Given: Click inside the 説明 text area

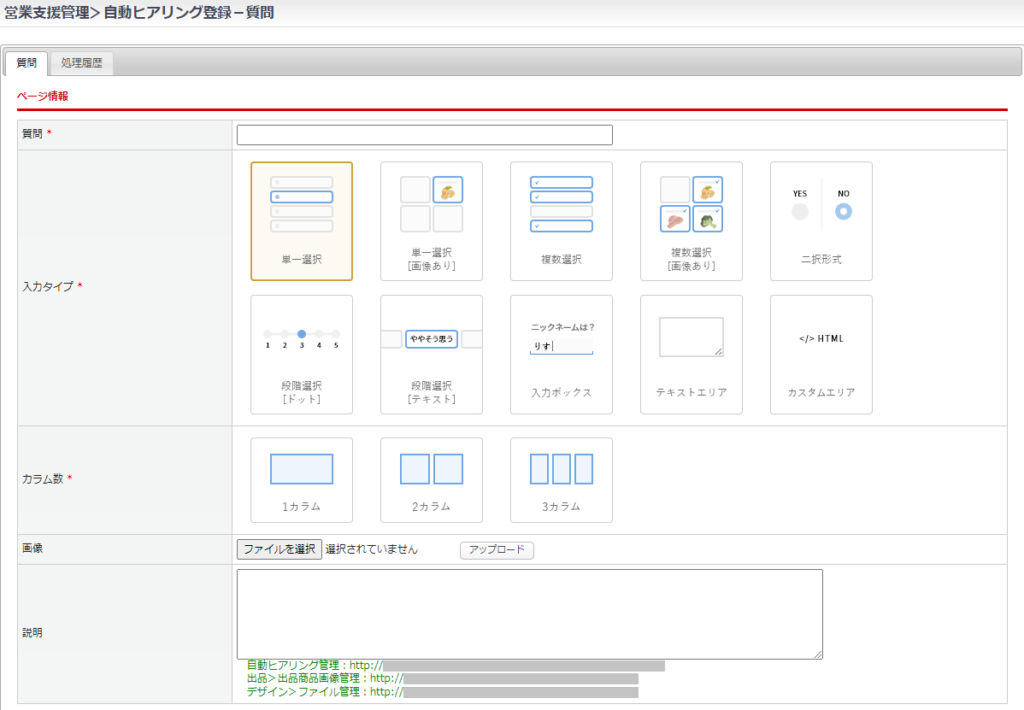Looking at the screenshot, I should [529, 614].
